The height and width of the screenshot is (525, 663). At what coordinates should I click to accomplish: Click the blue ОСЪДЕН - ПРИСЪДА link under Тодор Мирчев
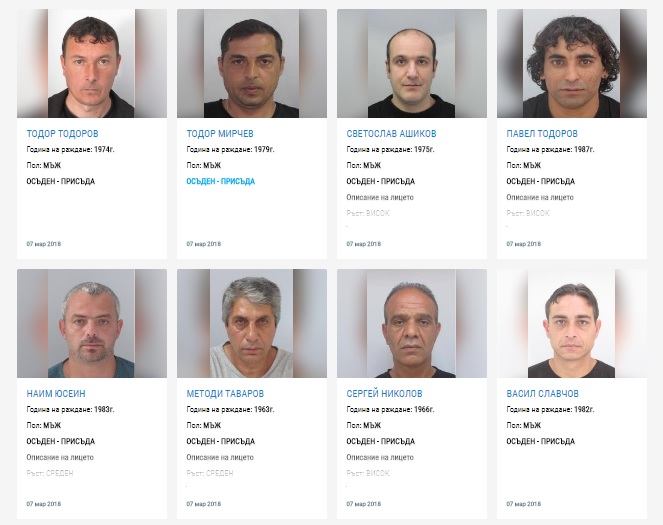click(x=220, y=181)
